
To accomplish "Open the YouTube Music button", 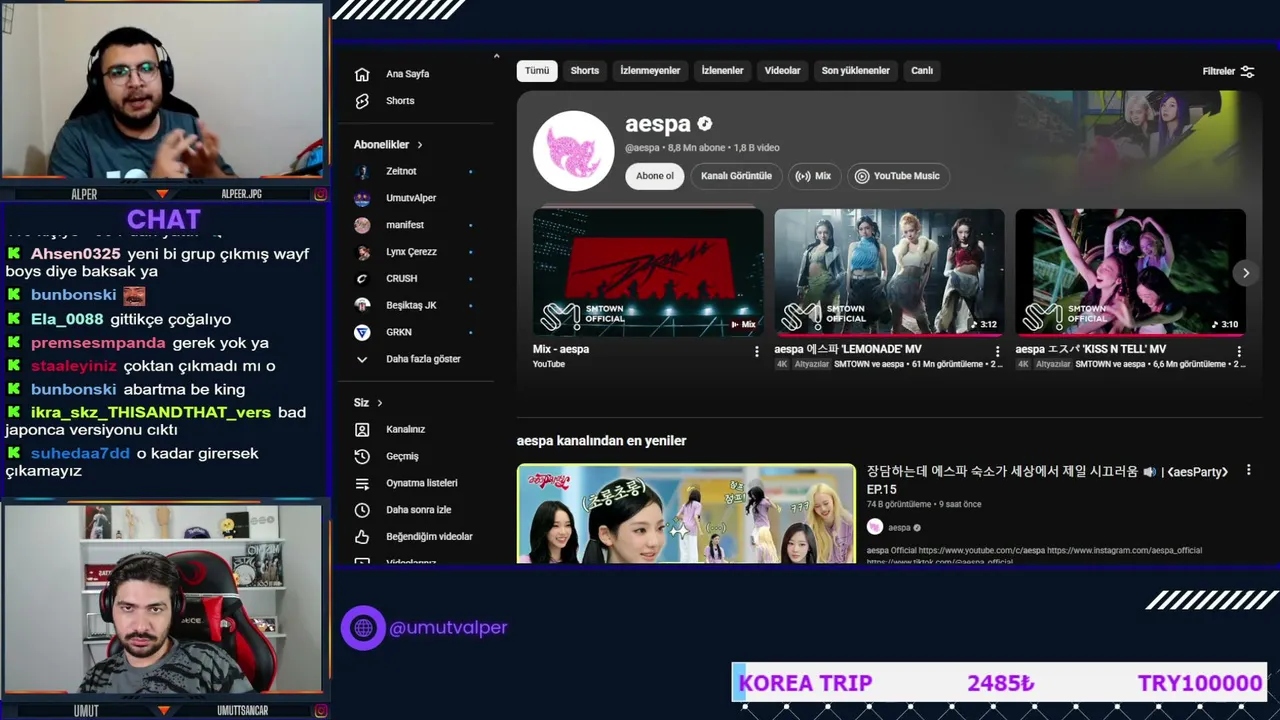I will (x=898, y=176).
